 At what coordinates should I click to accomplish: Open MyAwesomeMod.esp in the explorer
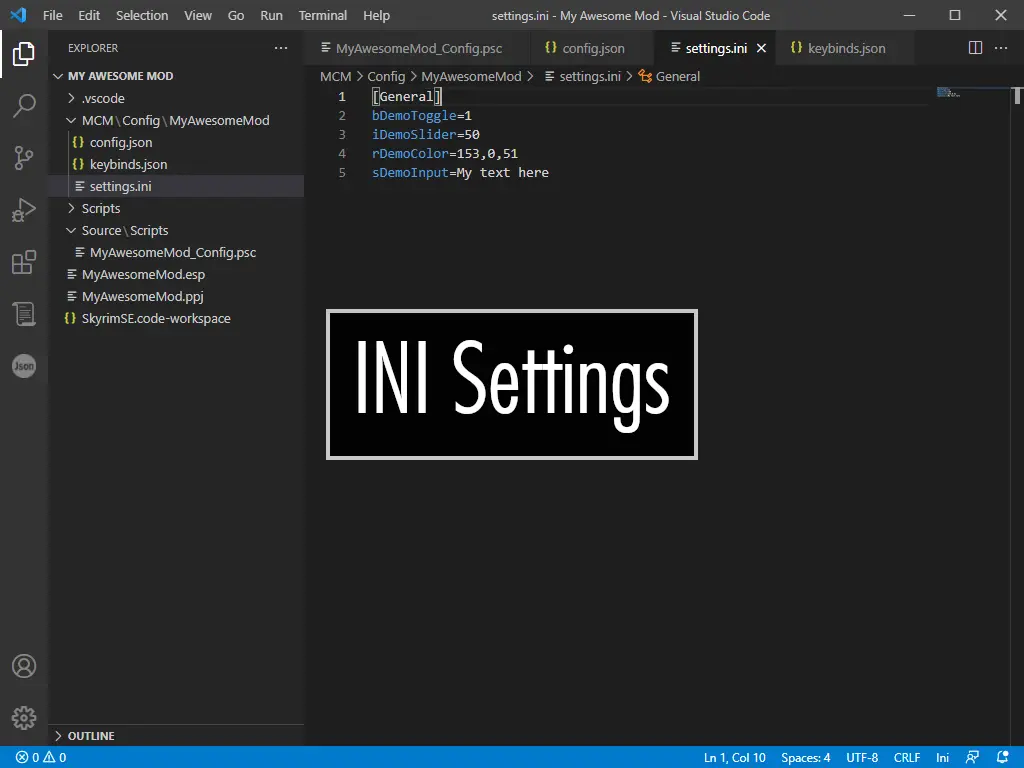143,274
